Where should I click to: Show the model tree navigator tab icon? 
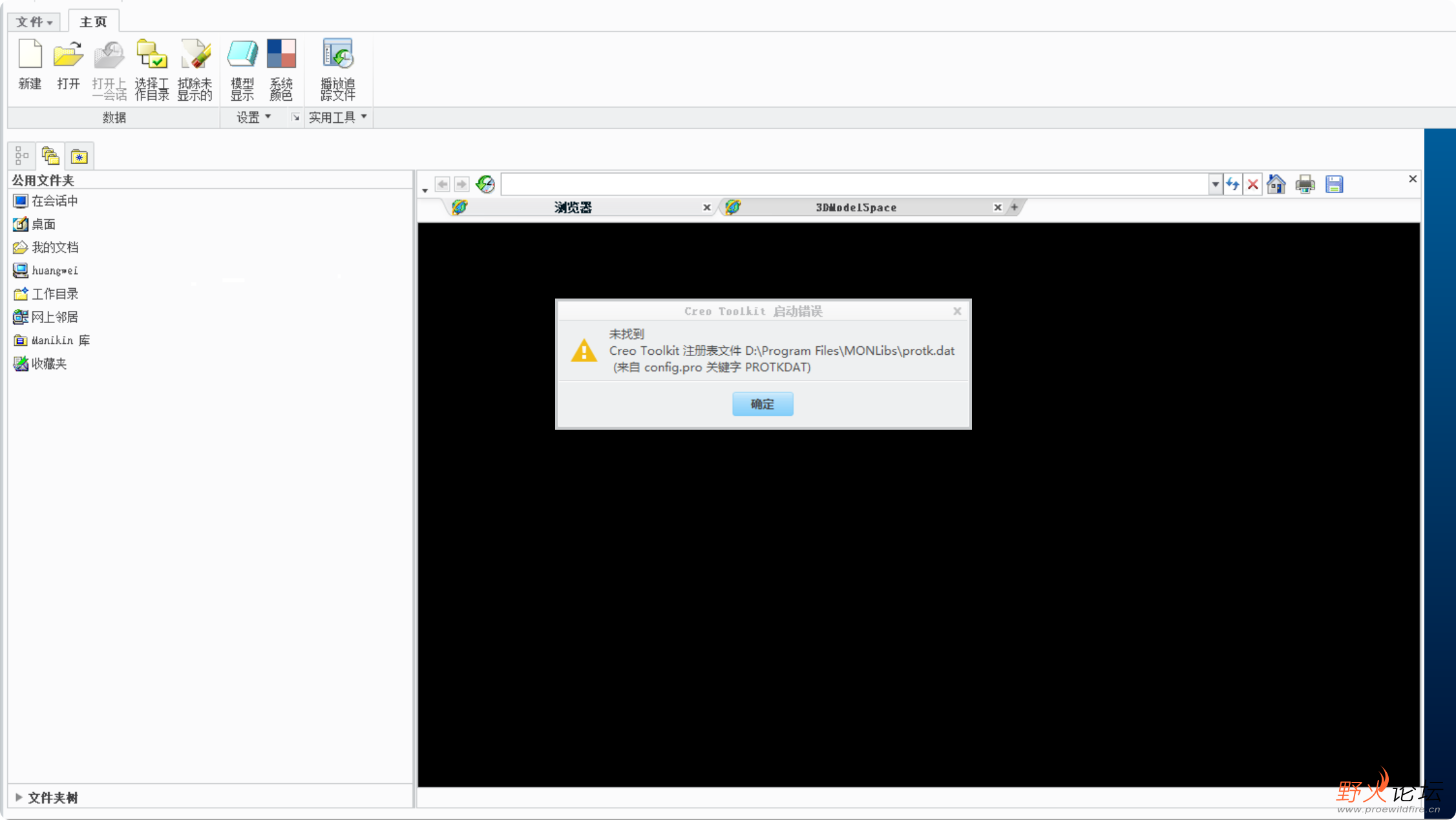coord(22,156)
